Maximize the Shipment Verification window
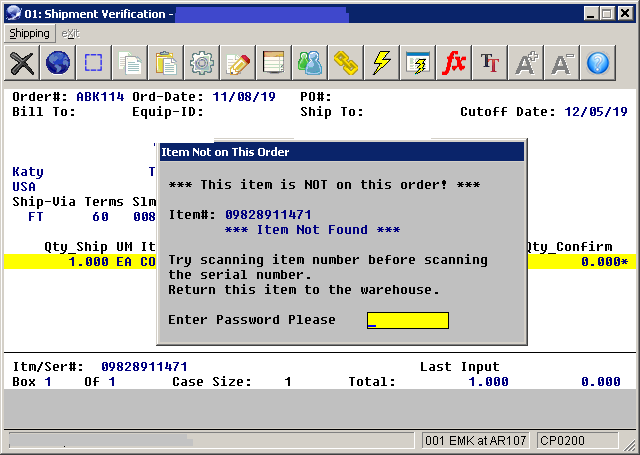The height and width of the screenshot is (455, 640). tap(607, 14)
